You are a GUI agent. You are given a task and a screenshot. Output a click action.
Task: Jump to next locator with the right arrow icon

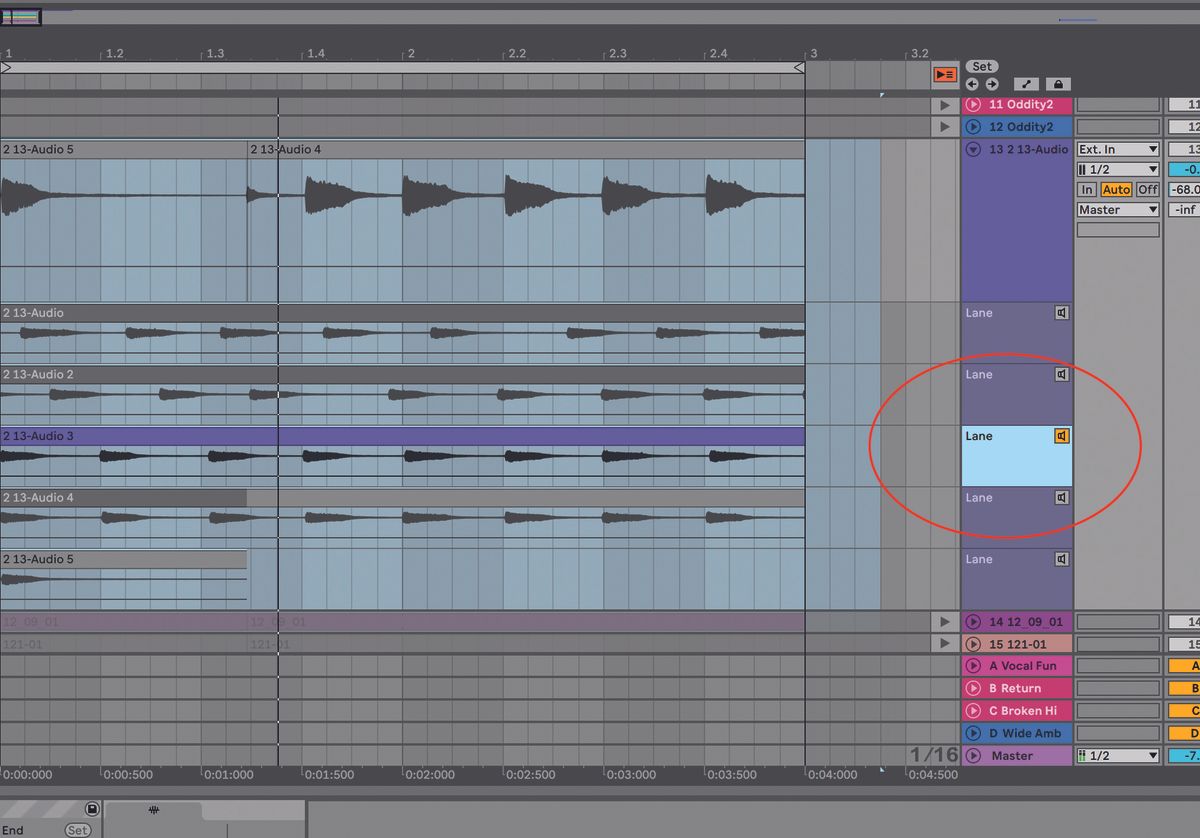(x=992, y=84)
